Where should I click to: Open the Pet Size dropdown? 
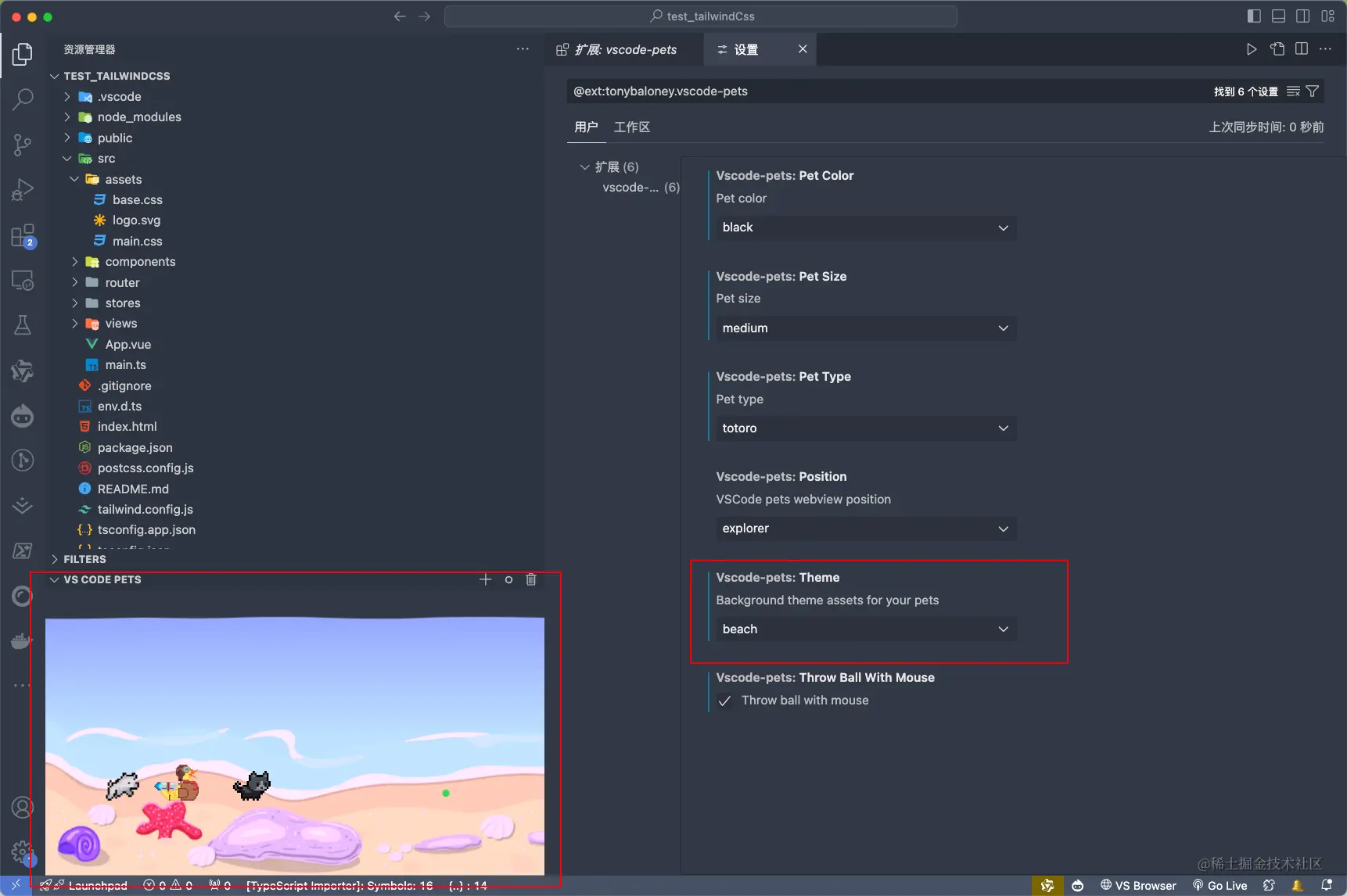tap(866, 328)
